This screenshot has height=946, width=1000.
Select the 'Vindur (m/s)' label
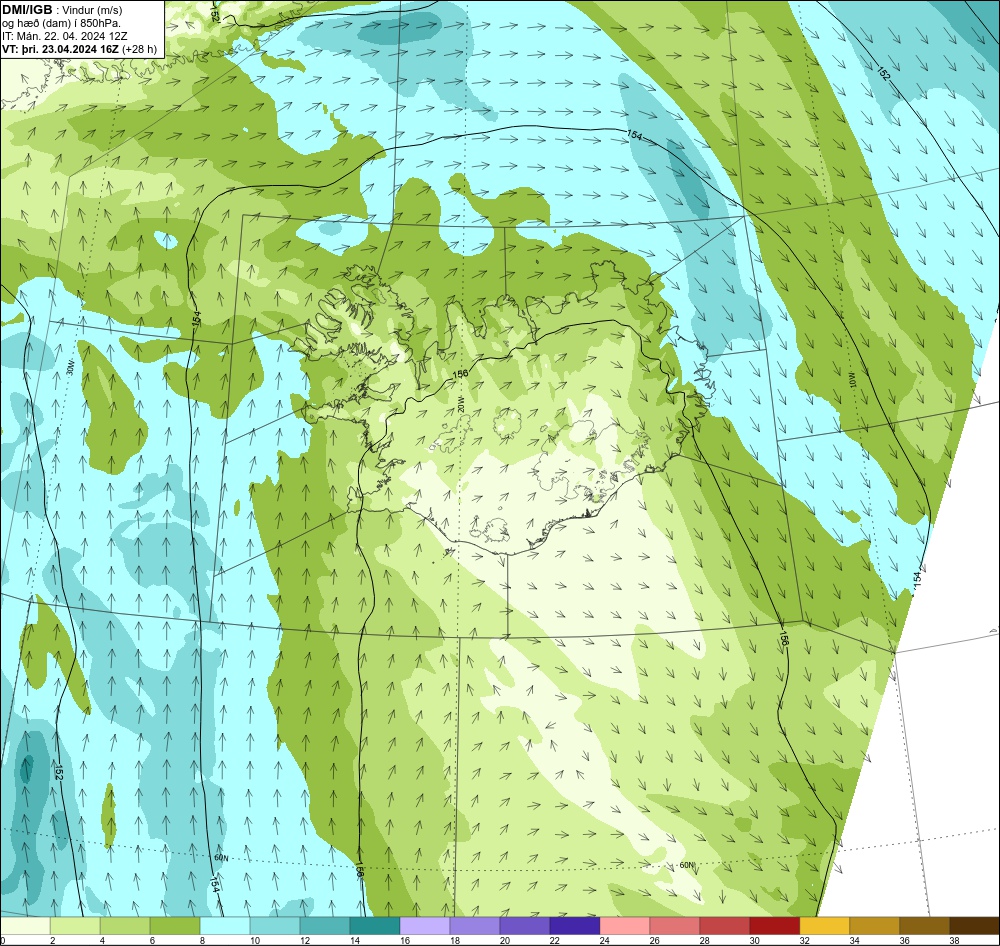(93, 10)
